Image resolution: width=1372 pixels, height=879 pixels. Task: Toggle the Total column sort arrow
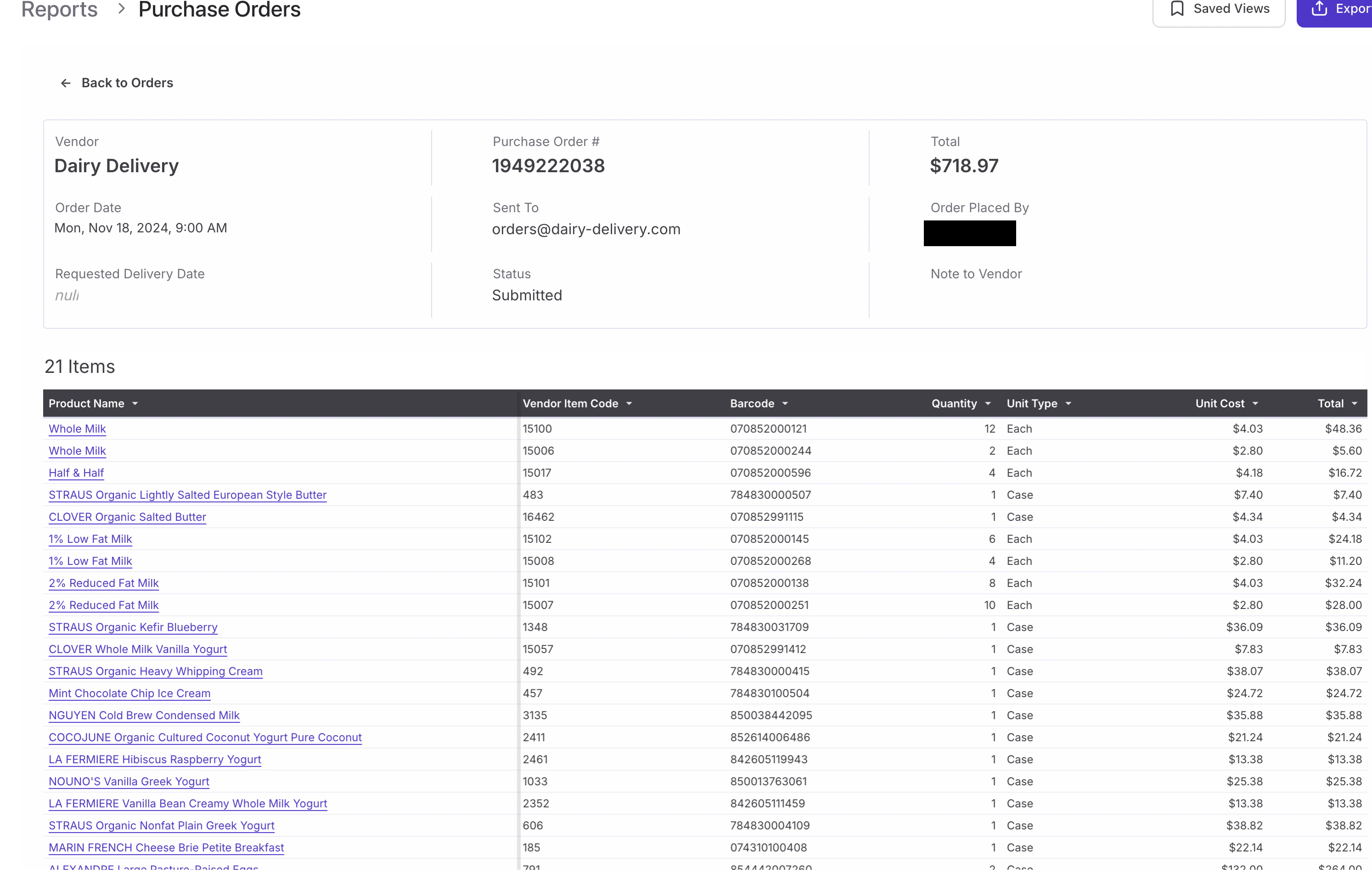[x=1354, y=404]
